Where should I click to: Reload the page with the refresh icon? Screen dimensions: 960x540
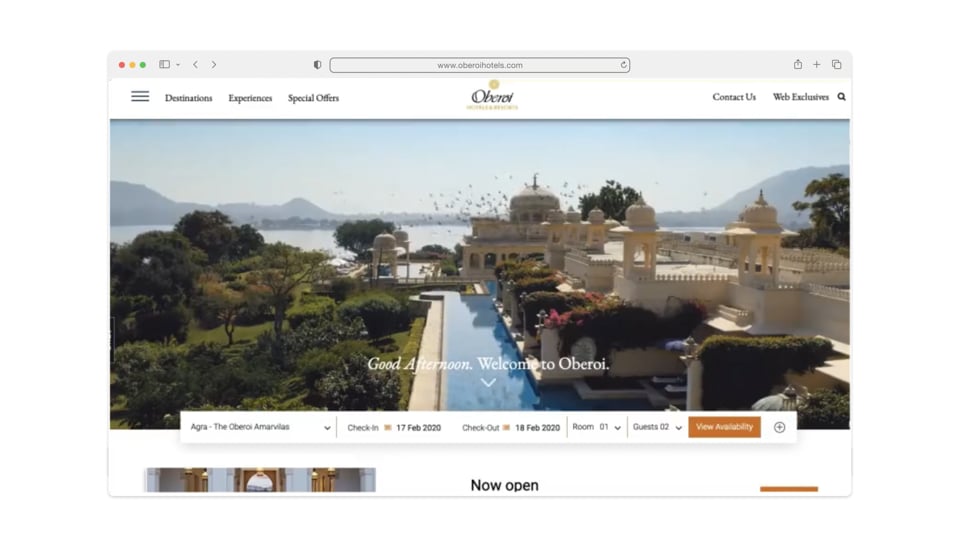click(623, 65)
